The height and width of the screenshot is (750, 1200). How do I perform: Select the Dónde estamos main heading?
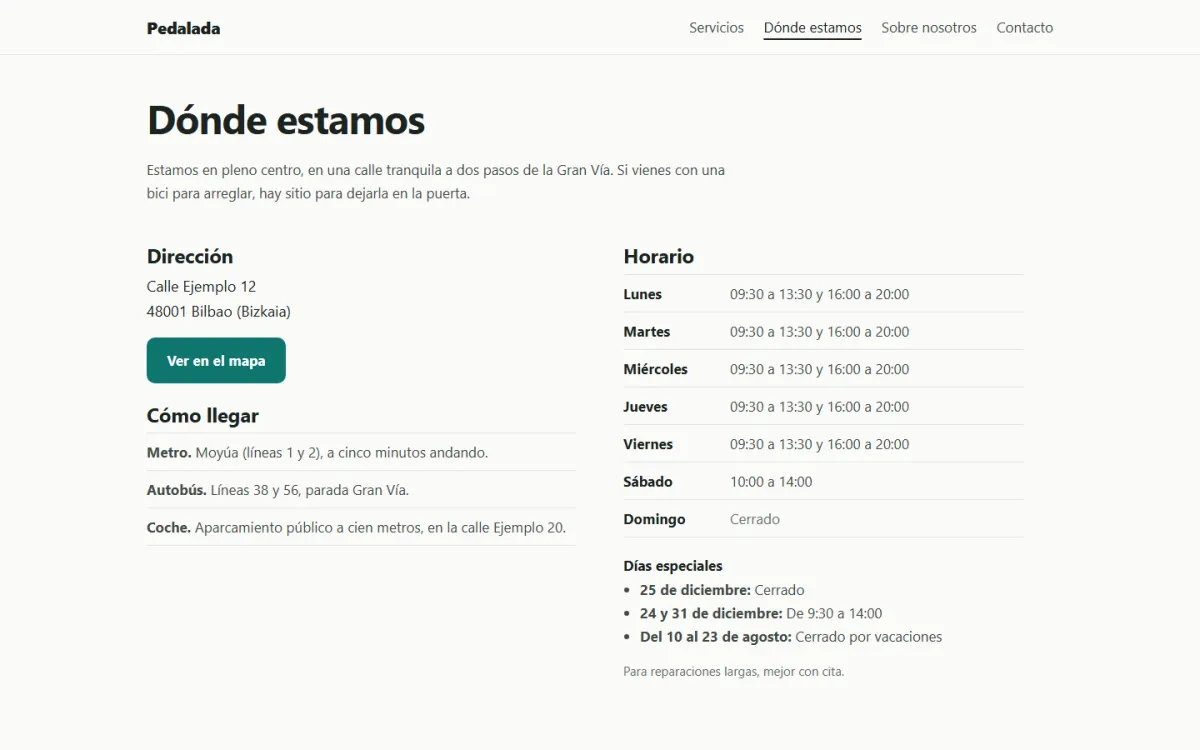tap(286, 120)
